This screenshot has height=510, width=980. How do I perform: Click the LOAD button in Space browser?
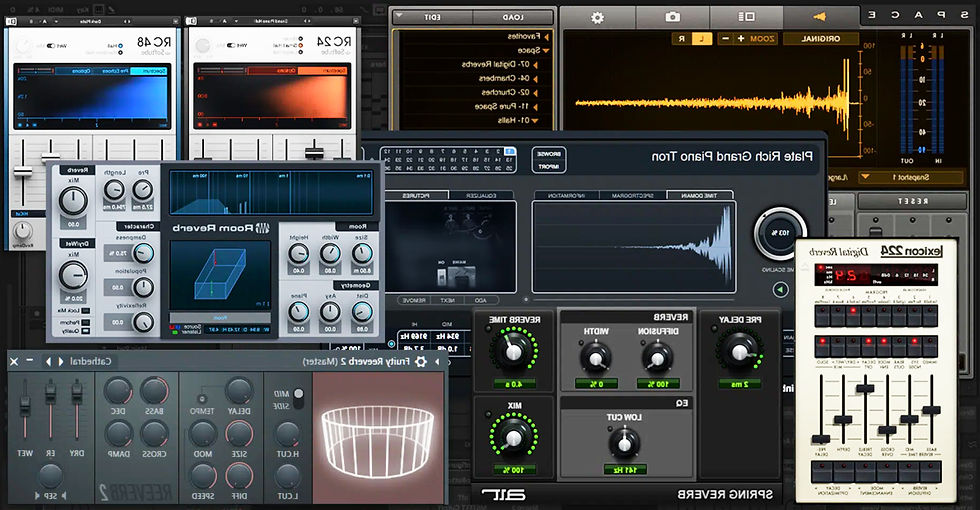513,17
